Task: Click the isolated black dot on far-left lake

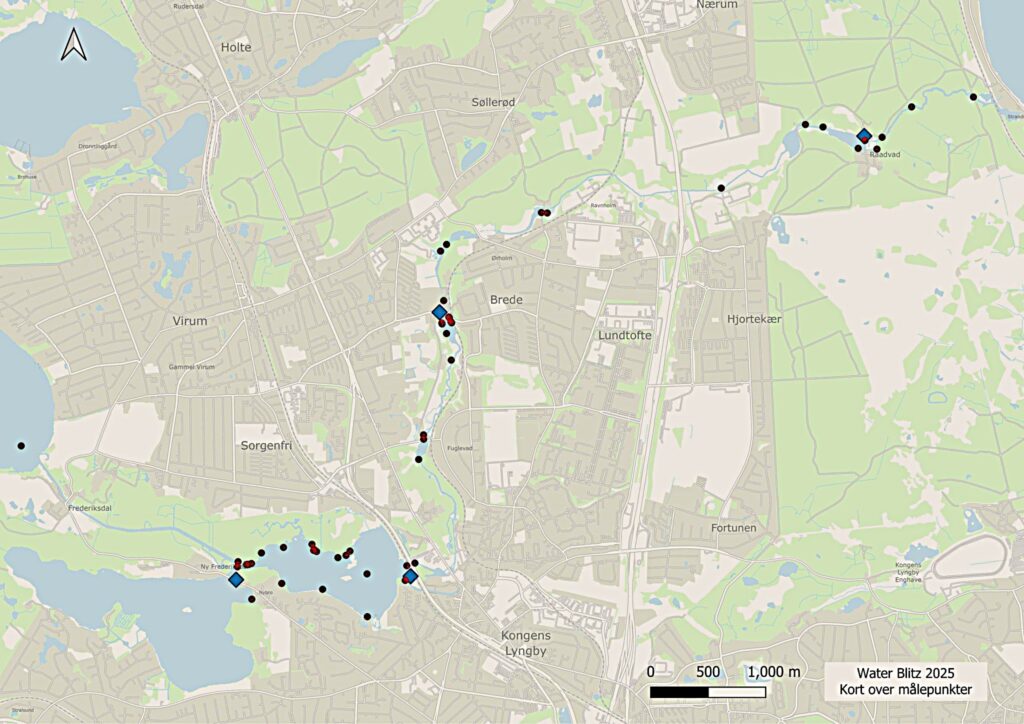Action: point(20,445)
